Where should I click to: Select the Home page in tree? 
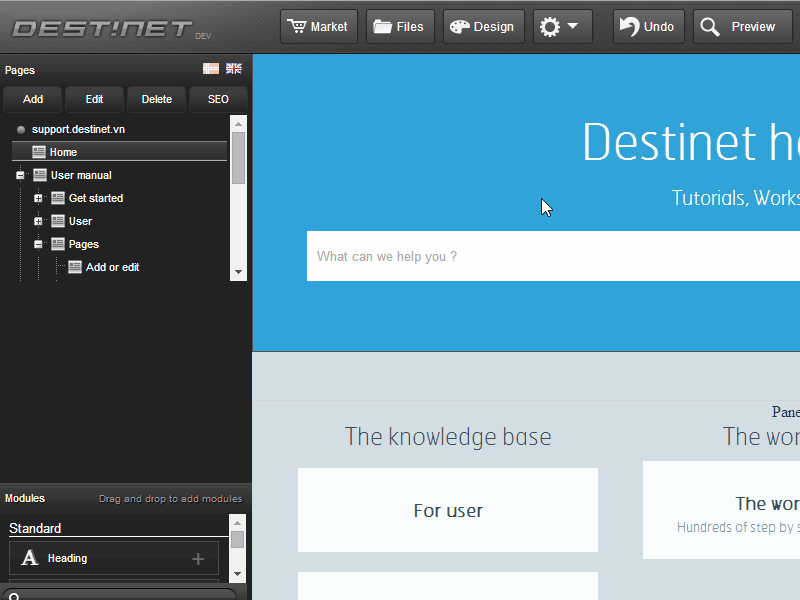click(63, 152)
